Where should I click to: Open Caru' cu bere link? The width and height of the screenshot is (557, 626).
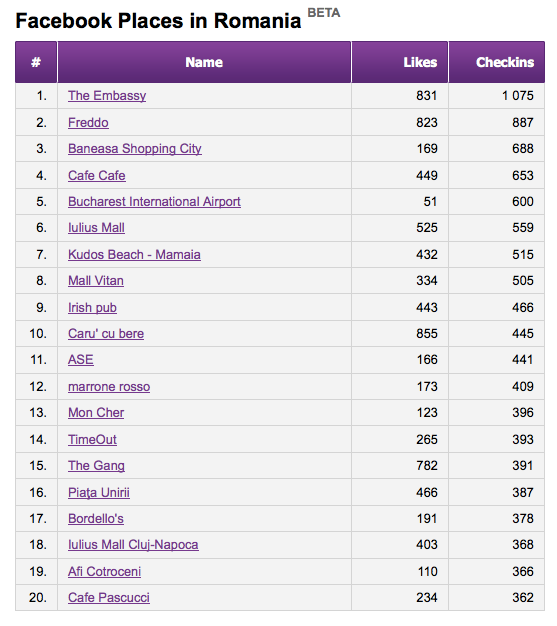[106, 333]
